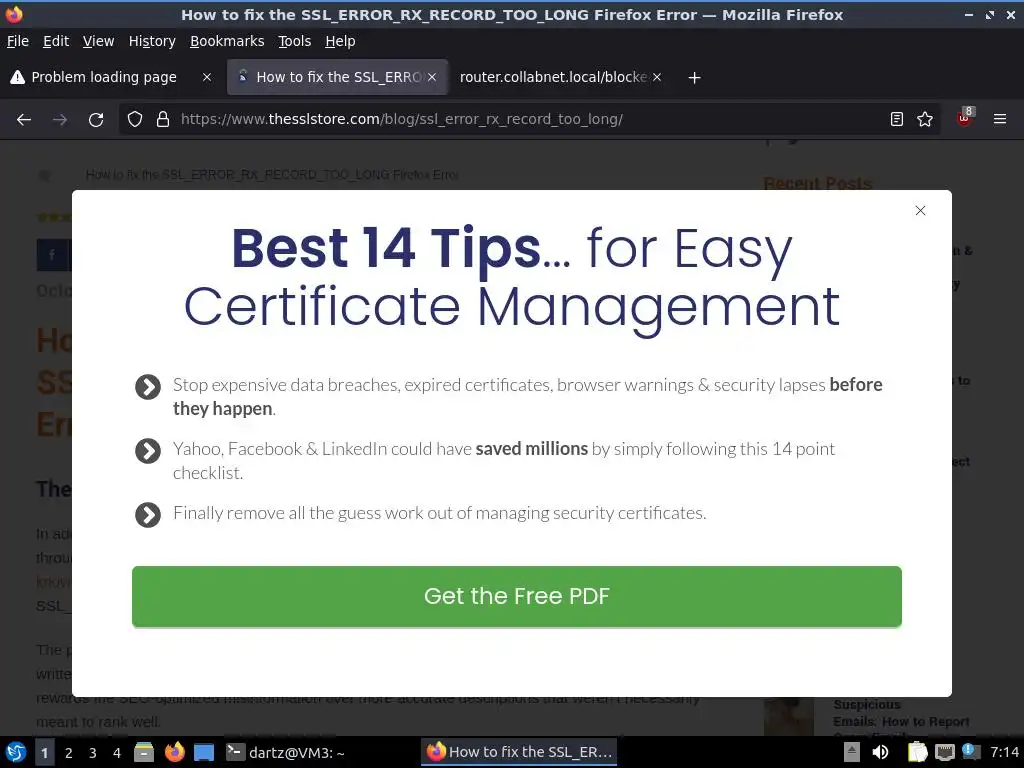Switch to workspace 3 in taskbar

coord(93,753)
